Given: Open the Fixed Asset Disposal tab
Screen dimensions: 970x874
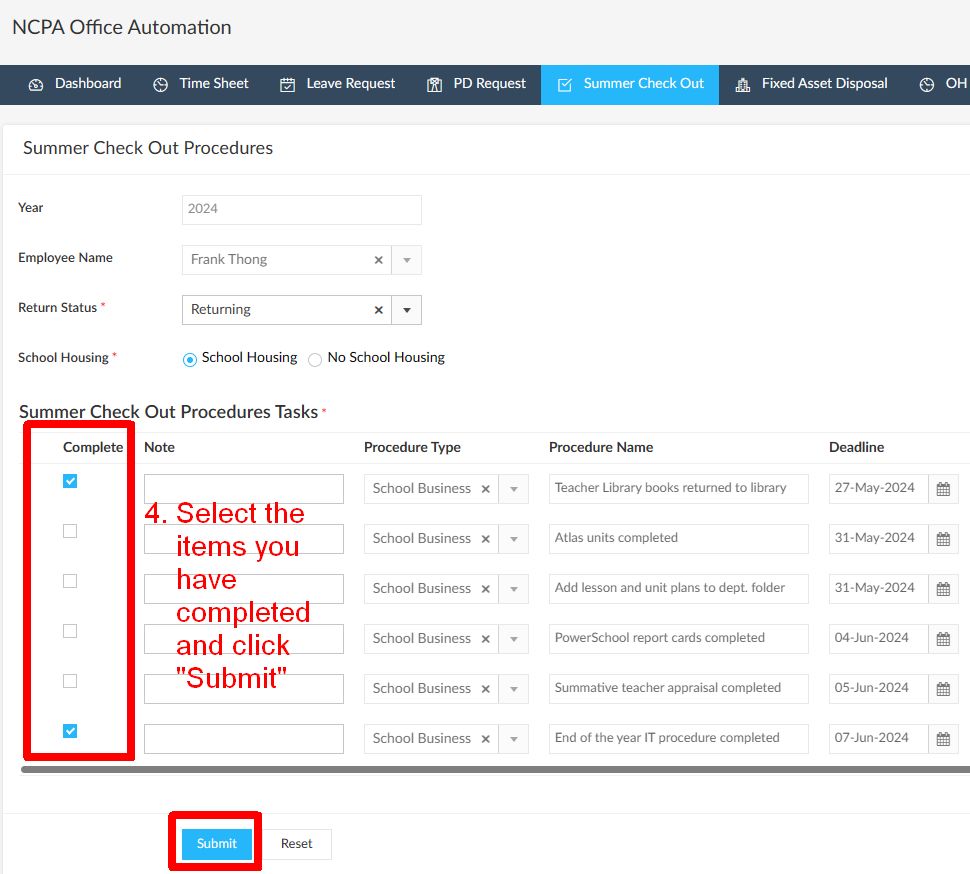Looking at the screenshot, I should pos(811,84).
